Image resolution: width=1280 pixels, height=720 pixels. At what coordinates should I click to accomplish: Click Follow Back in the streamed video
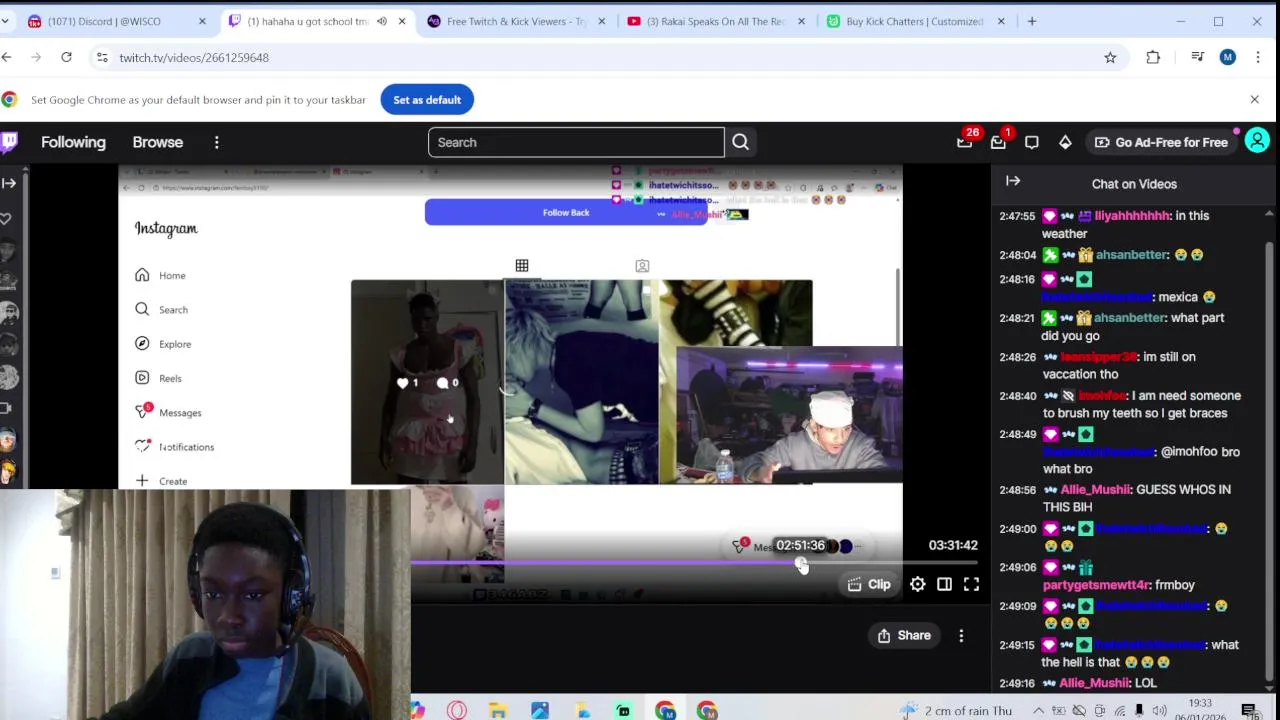(x=566, y=212)
